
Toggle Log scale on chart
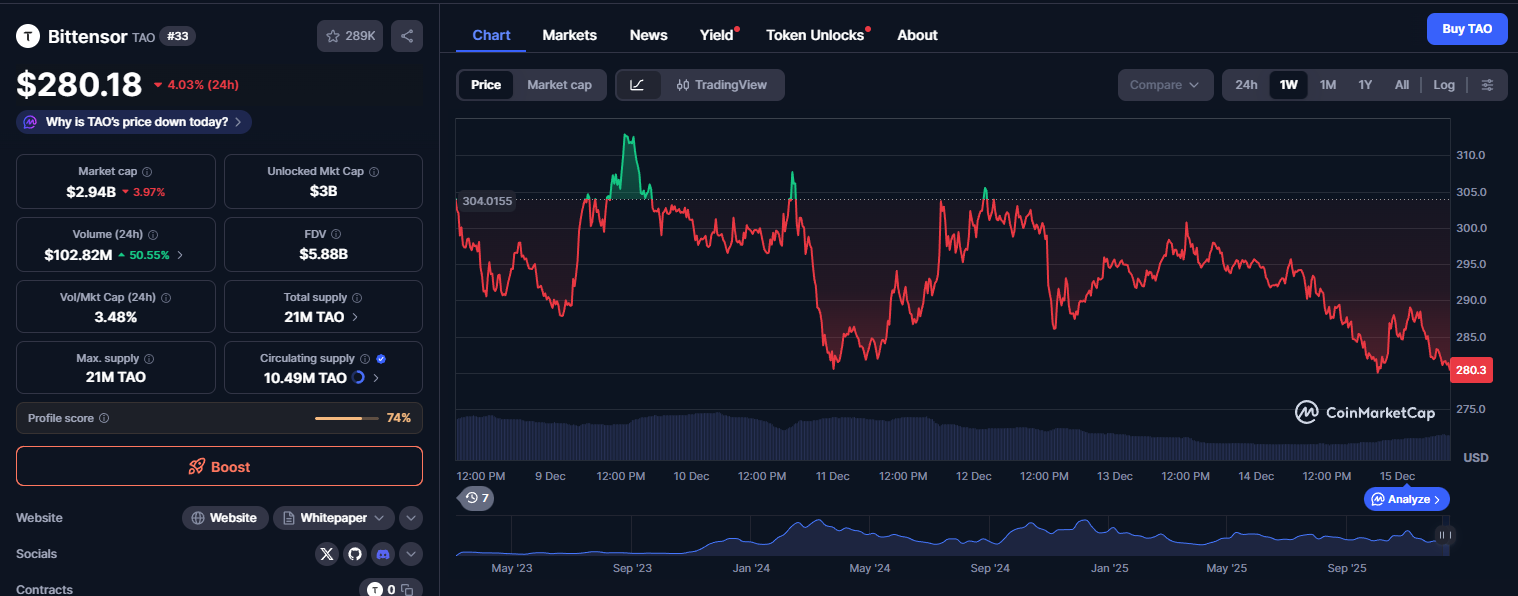(x=1443, y=85)
